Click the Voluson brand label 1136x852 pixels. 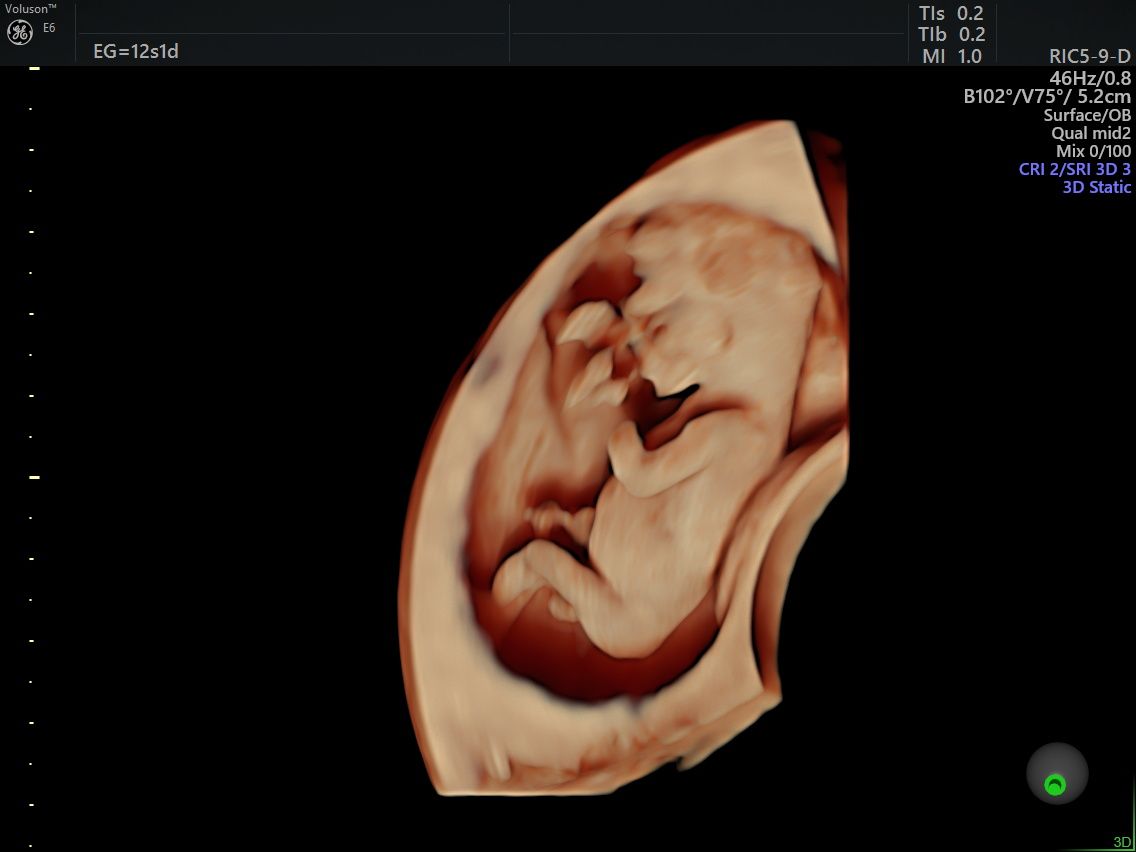click(x=30, y=8)
